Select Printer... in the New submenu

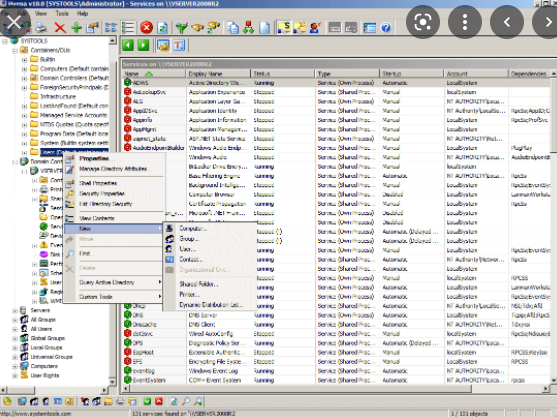pos(210,294)
